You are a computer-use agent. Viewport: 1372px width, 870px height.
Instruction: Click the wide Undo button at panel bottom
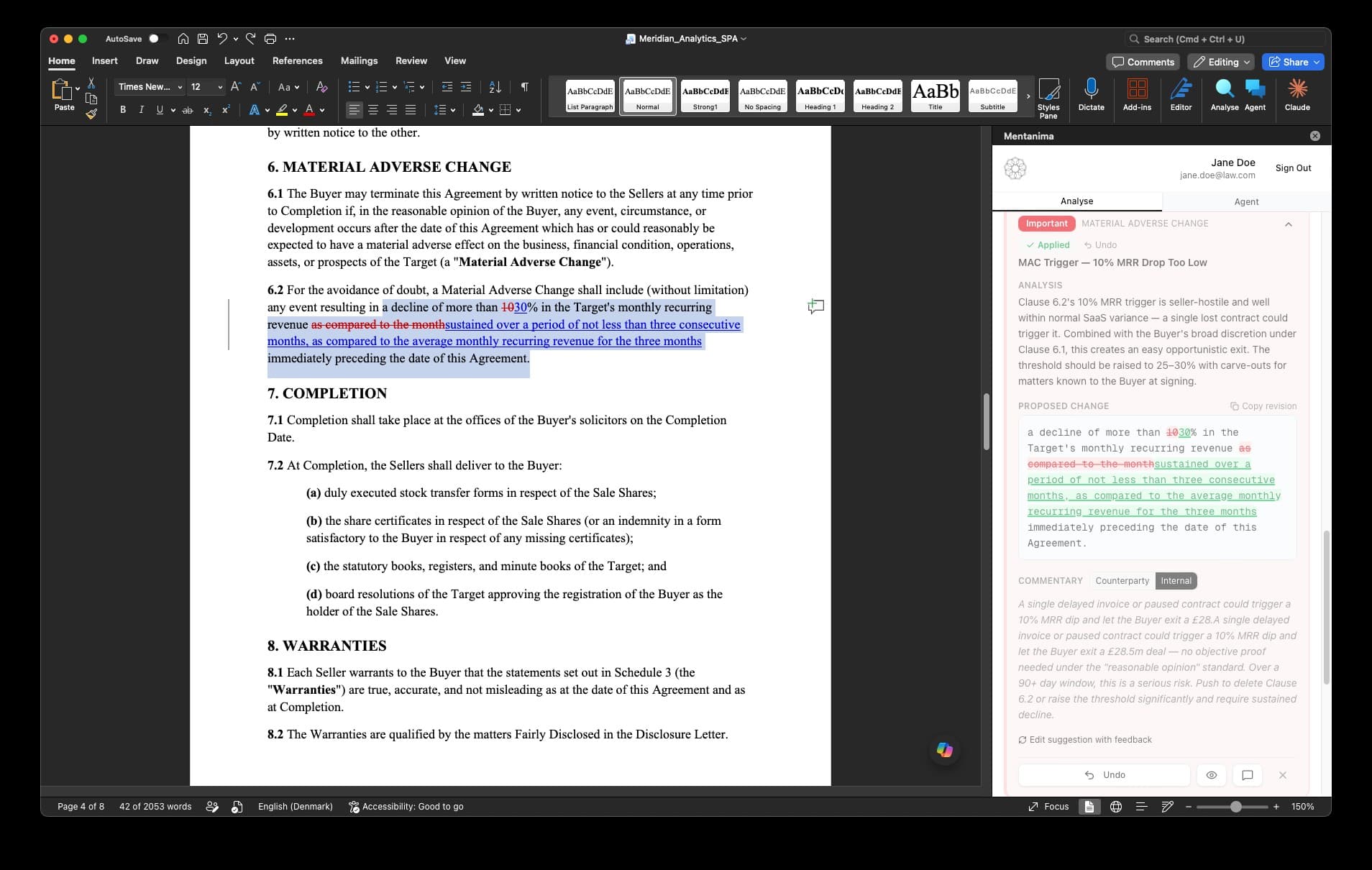coord(1105,775)
